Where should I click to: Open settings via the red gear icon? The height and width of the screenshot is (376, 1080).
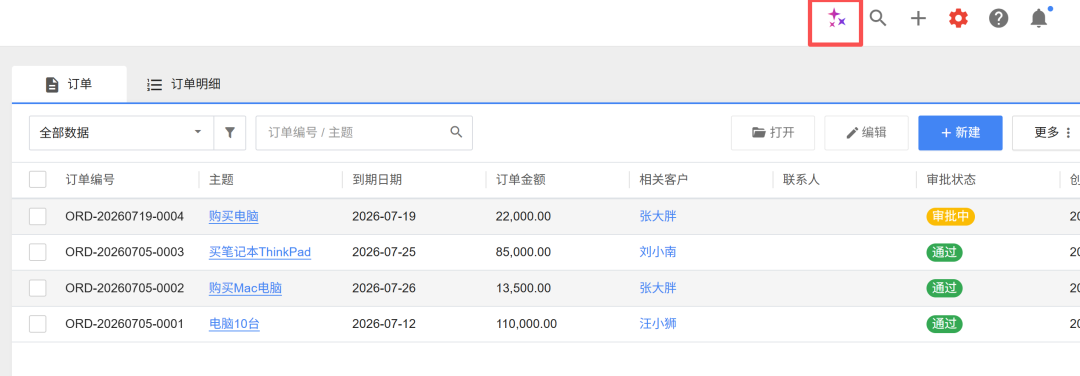click(x=958, y=19)
